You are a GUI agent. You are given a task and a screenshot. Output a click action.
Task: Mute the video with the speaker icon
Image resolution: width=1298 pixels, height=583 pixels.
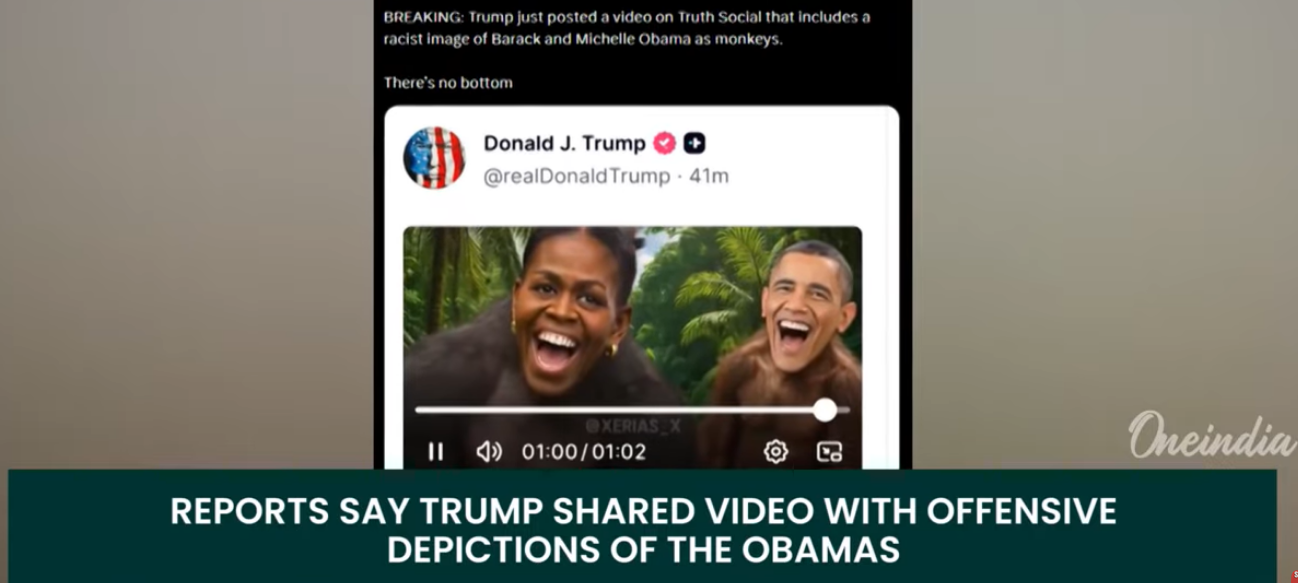tap(489, 452)
